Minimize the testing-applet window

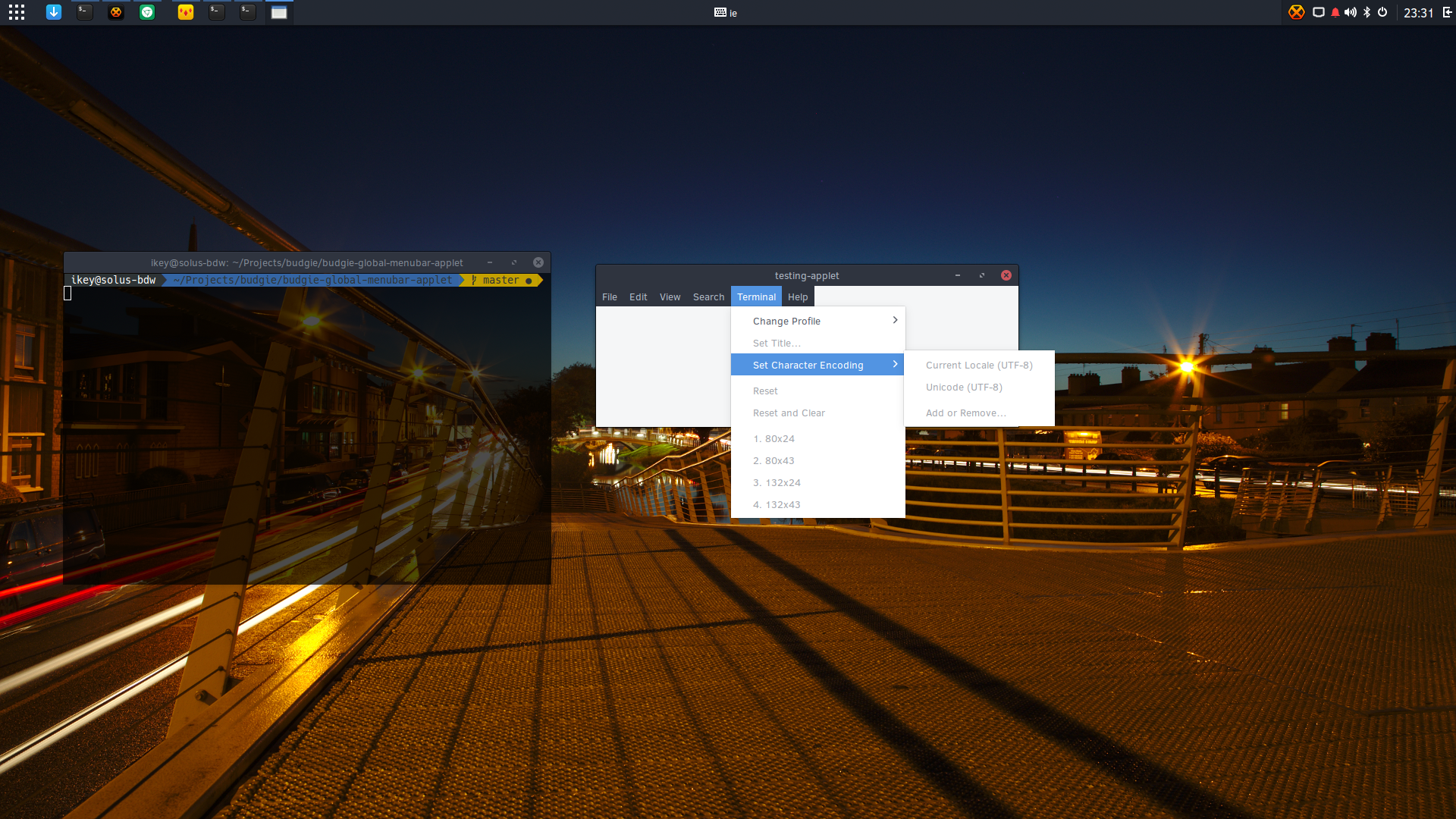point(958,275)
